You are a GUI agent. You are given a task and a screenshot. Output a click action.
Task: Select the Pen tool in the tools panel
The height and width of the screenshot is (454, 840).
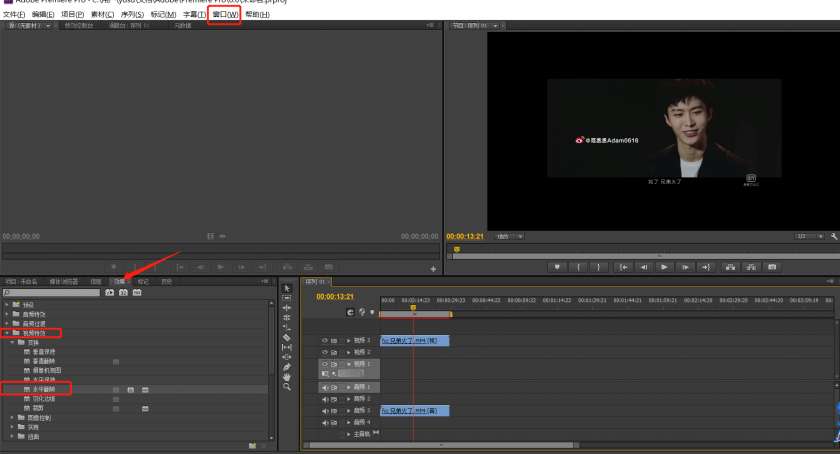click(x=287, y=368)
